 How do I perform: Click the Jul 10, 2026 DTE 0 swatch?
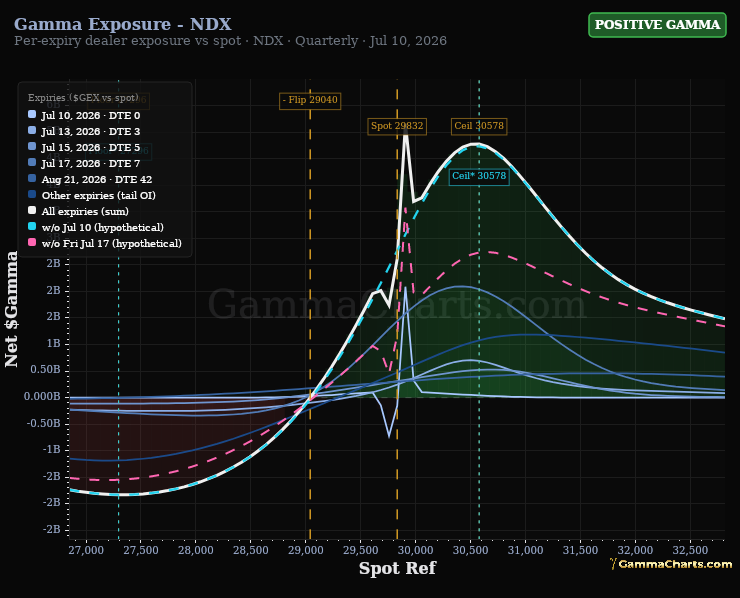32,114
